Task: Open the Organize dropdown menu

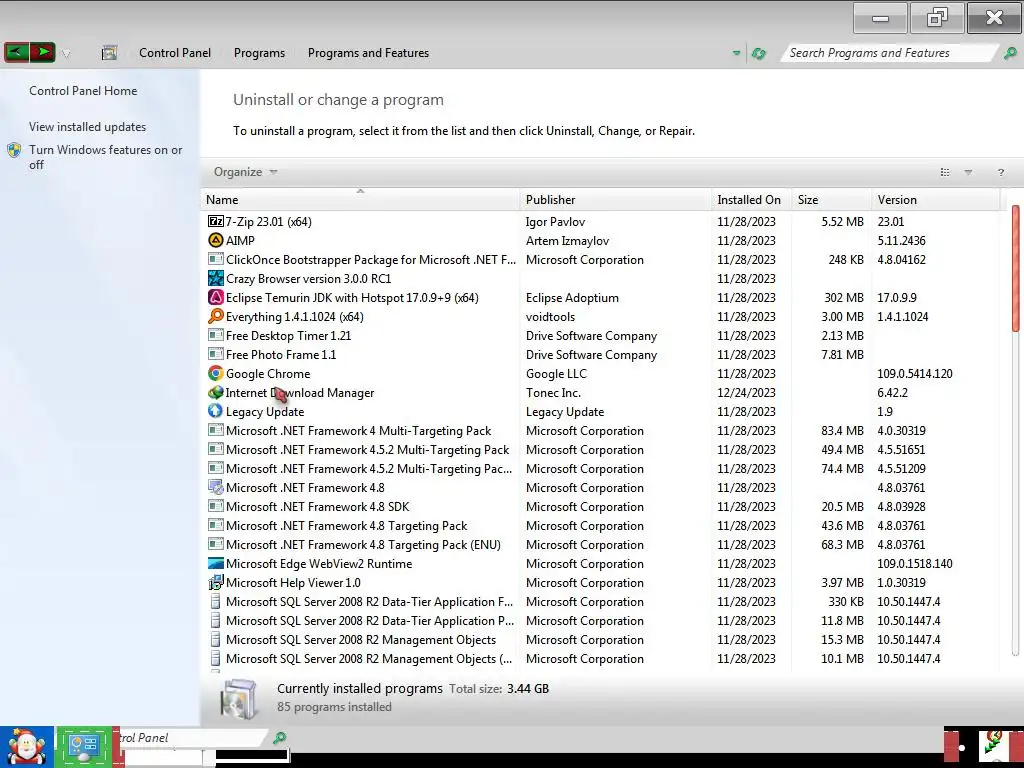Action: (246, 172)
